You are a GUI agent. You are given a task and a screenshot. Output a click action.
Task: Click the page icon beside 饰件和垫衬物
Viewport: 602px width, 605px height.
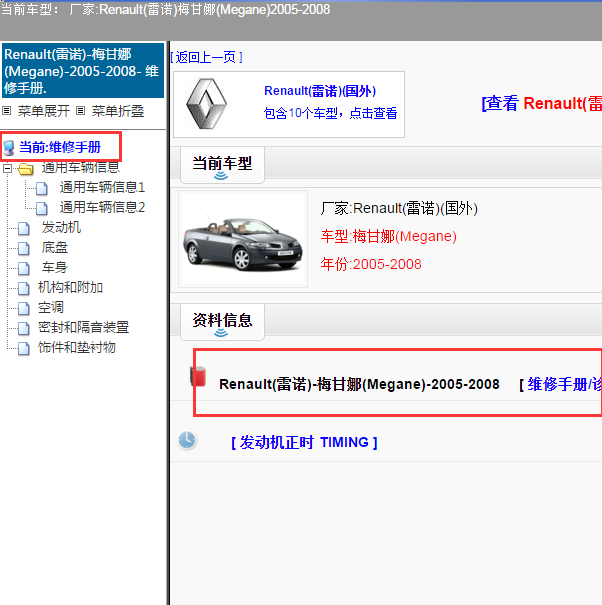tap(24, 348)
